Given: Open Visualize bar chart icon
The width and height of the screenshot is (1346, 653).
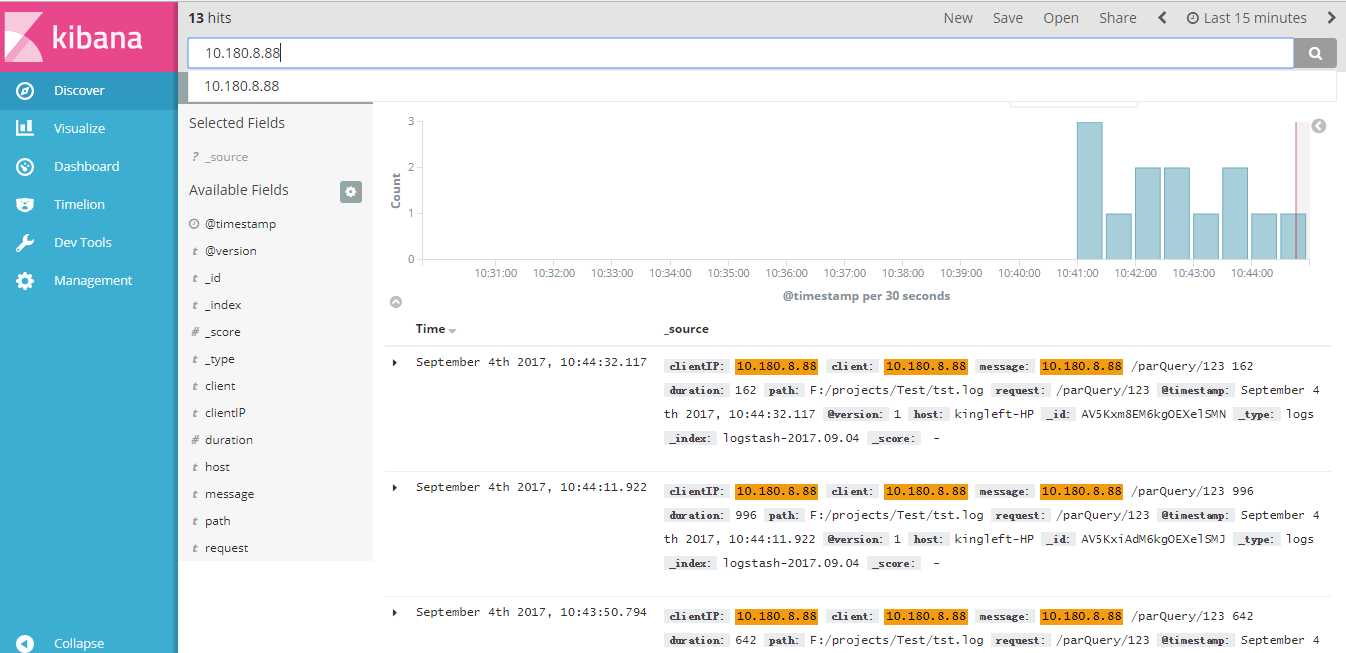Looking at the screenshot, I should click(x=25, y=128).
